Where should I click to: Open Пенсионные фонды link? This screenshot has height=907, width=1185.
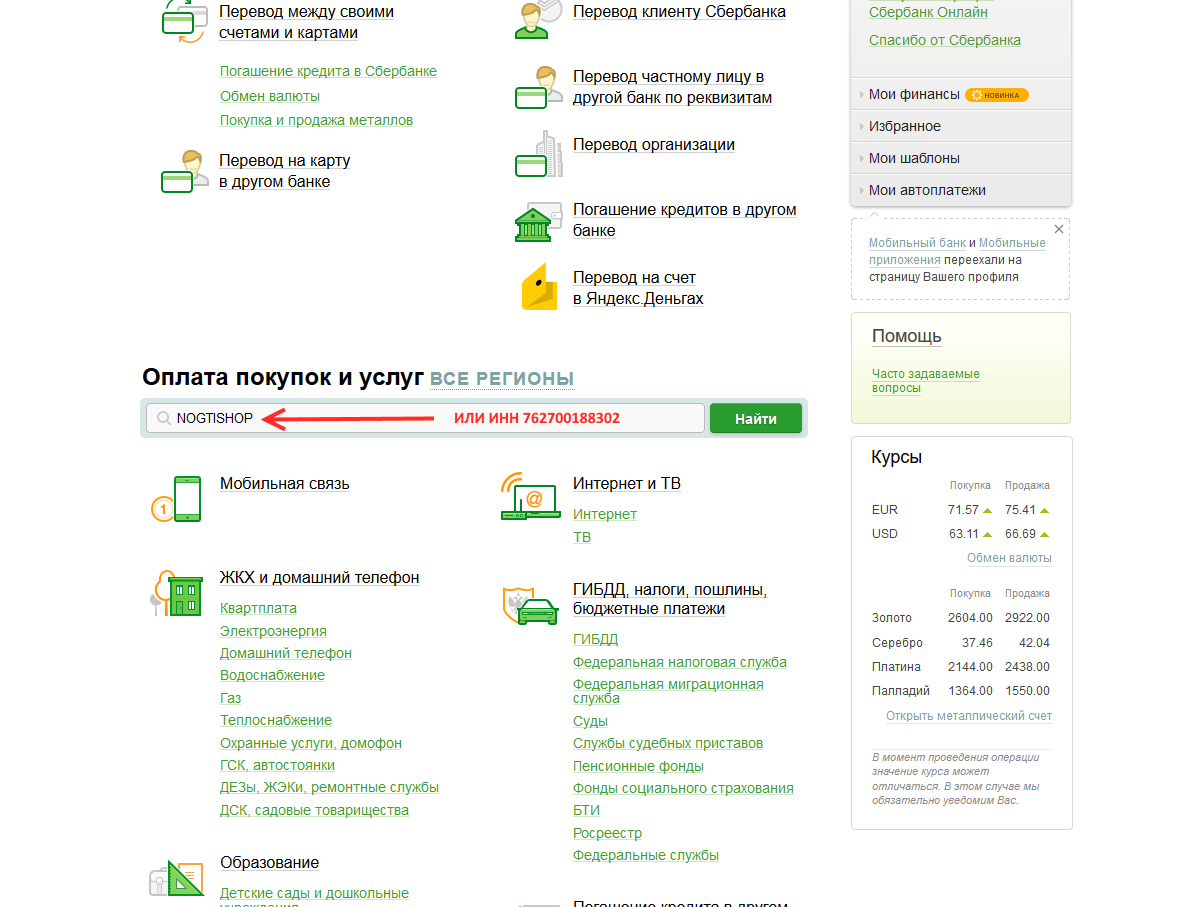click(x=639, y=766)
